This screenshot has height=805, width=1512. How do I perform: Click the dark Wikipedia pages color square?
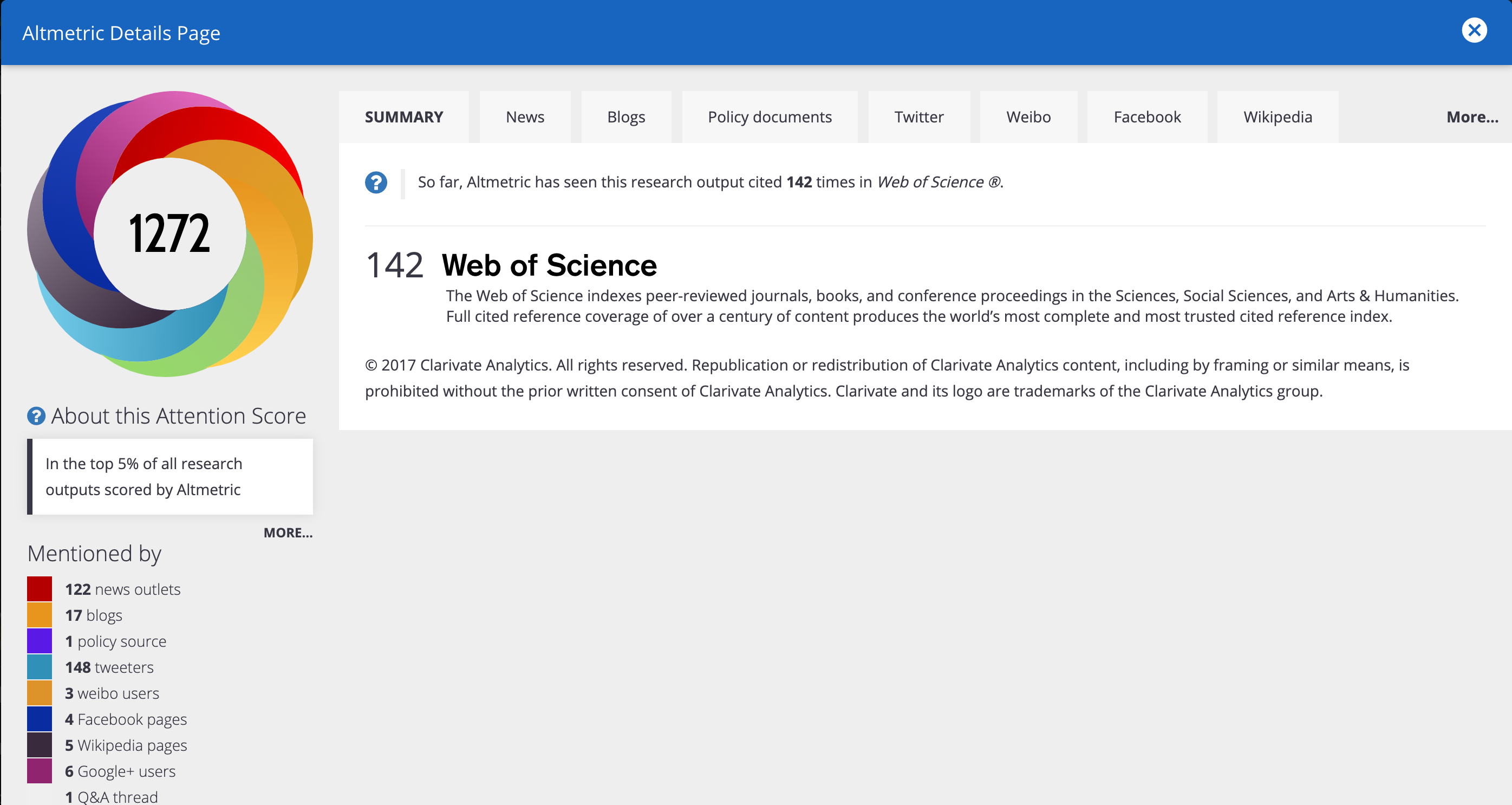pyautogui.click(x=40, y=745)
